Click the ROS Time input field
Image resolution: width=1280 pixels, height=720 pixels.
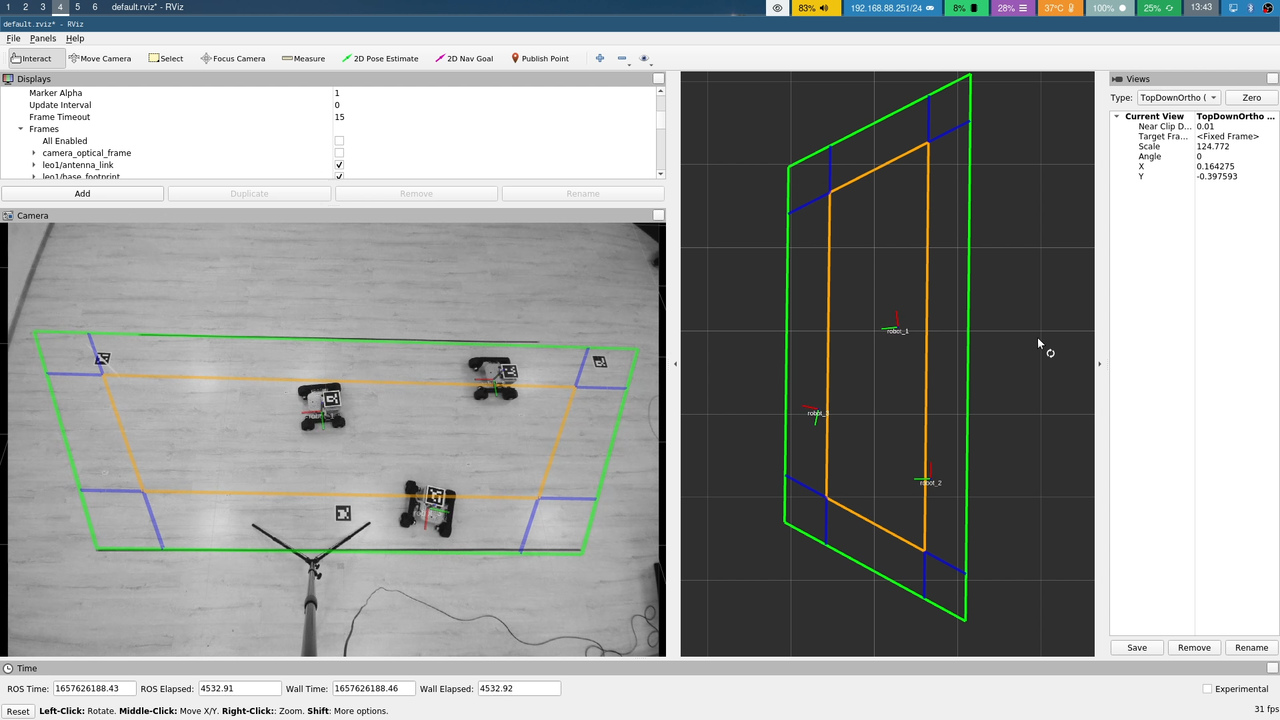point(93,688)
